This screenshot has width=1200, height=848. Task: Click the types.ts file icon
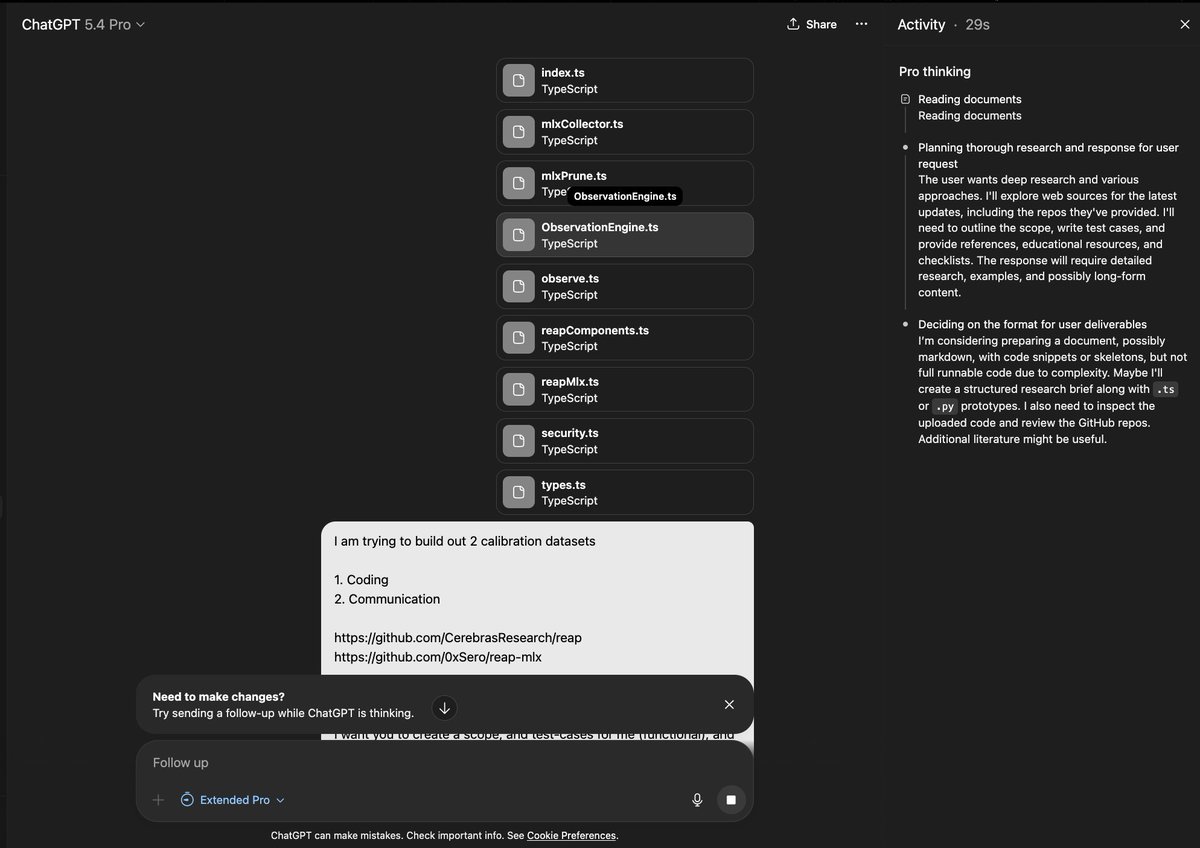coord(518,492)
